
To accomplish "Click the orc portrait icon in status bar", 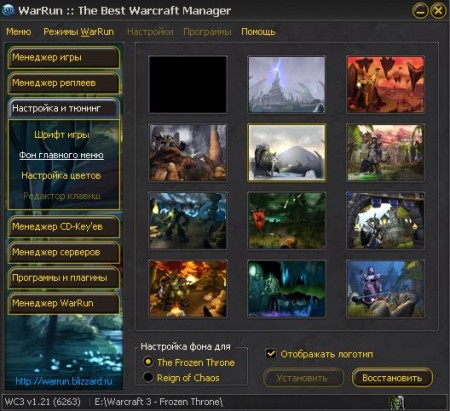I will pos(397,402).
